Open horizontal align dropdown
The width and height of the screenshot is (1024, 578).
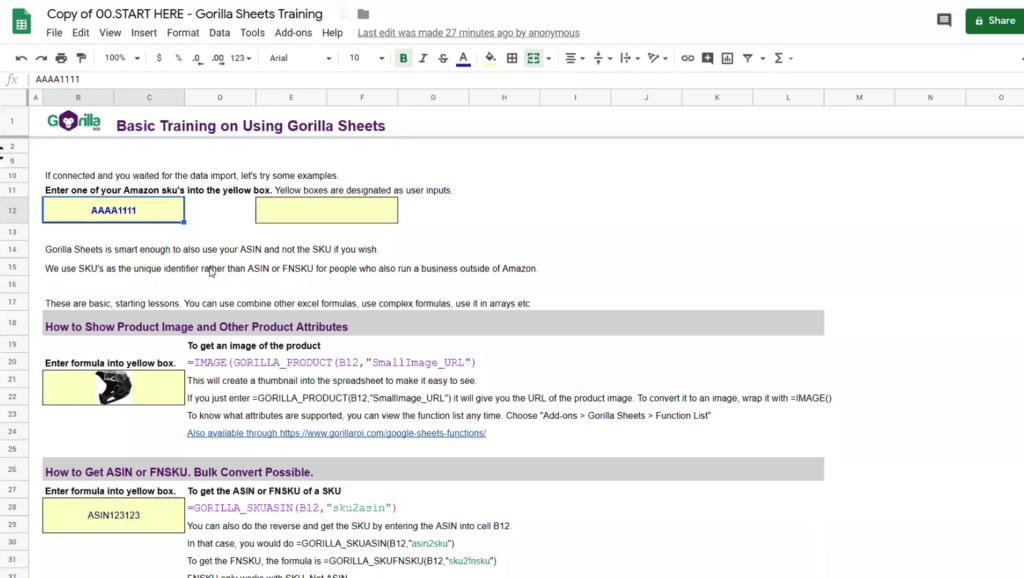574,58
